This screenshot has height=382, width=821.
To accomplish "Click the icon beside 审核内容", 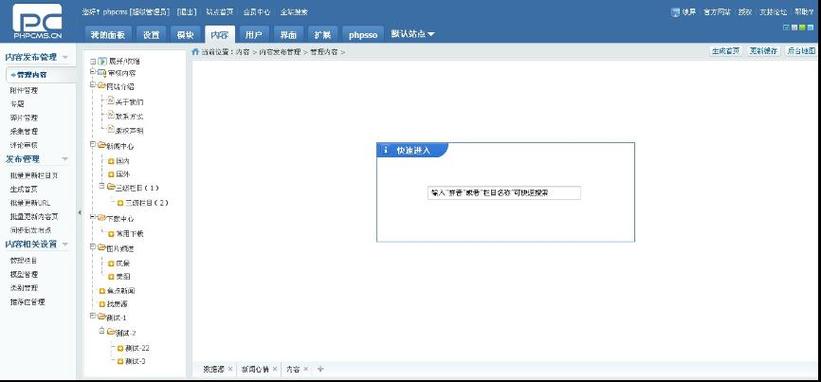I will coord(102,72).
